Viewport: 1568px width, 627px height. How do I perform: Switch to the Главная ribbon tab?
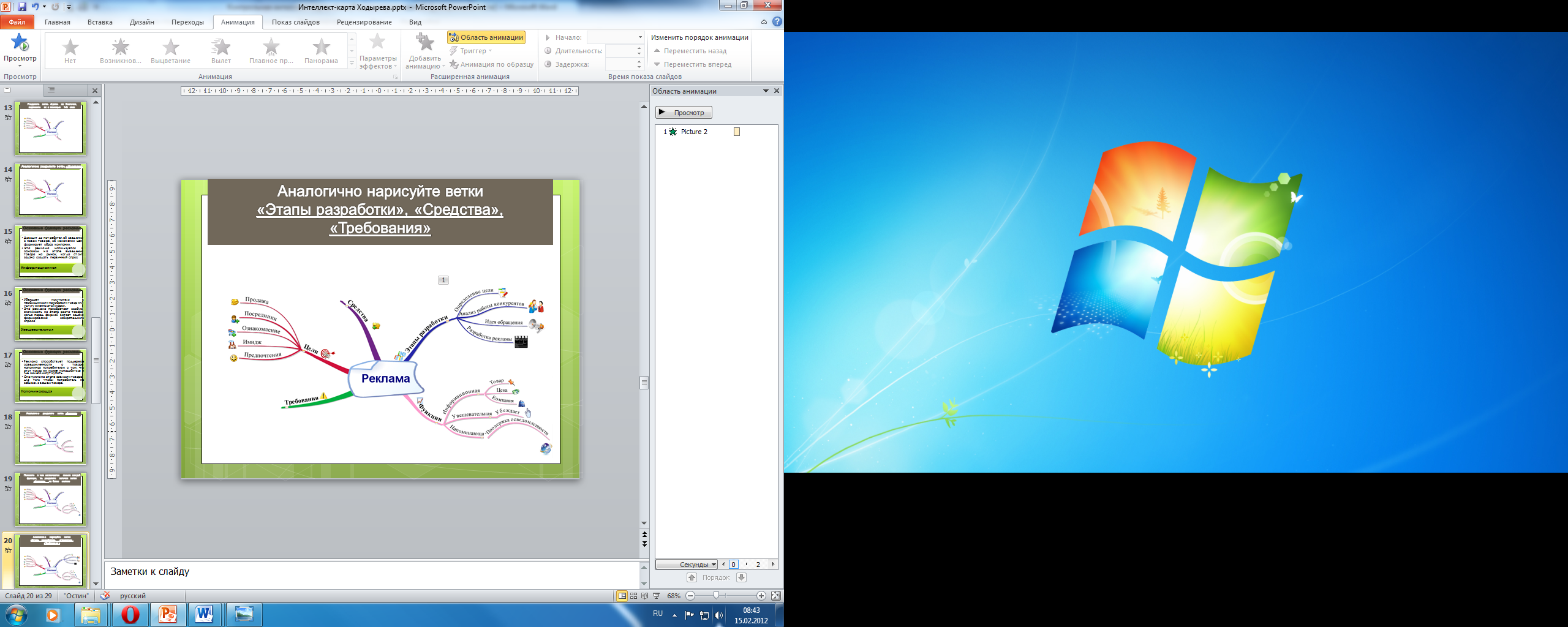click(x=58, y=22)
